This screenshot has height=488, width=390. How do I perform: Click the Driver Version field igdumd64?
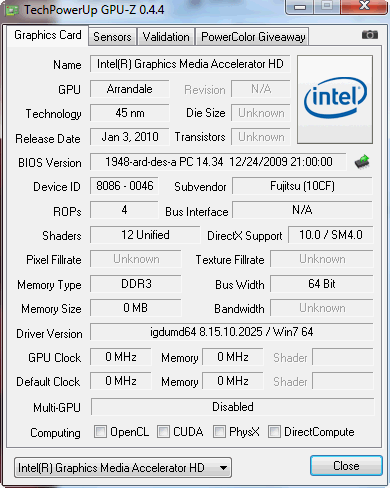[x=232, y=332]
